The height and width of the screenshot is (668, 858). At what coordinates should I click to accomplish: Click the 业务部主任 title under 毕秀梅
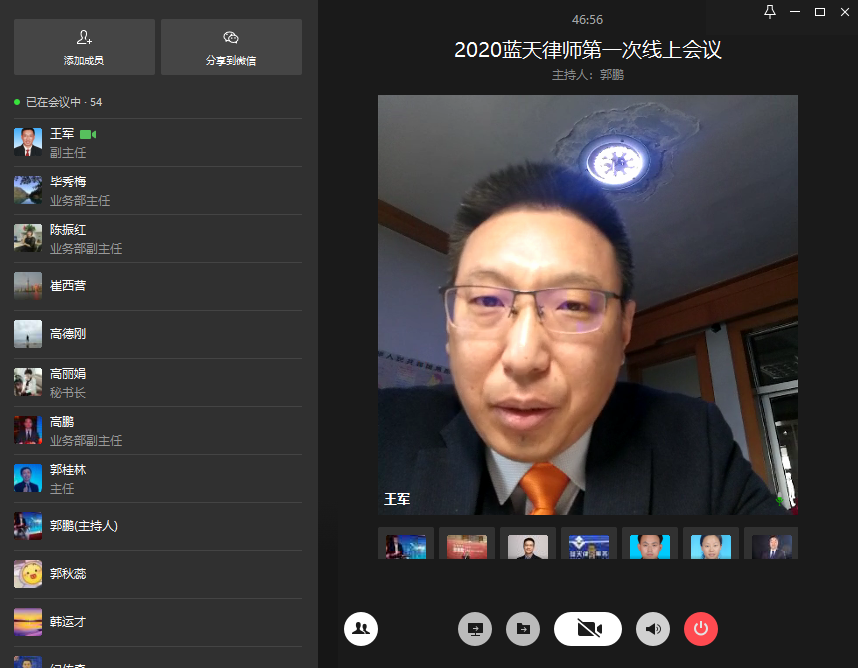coord(80,201)
